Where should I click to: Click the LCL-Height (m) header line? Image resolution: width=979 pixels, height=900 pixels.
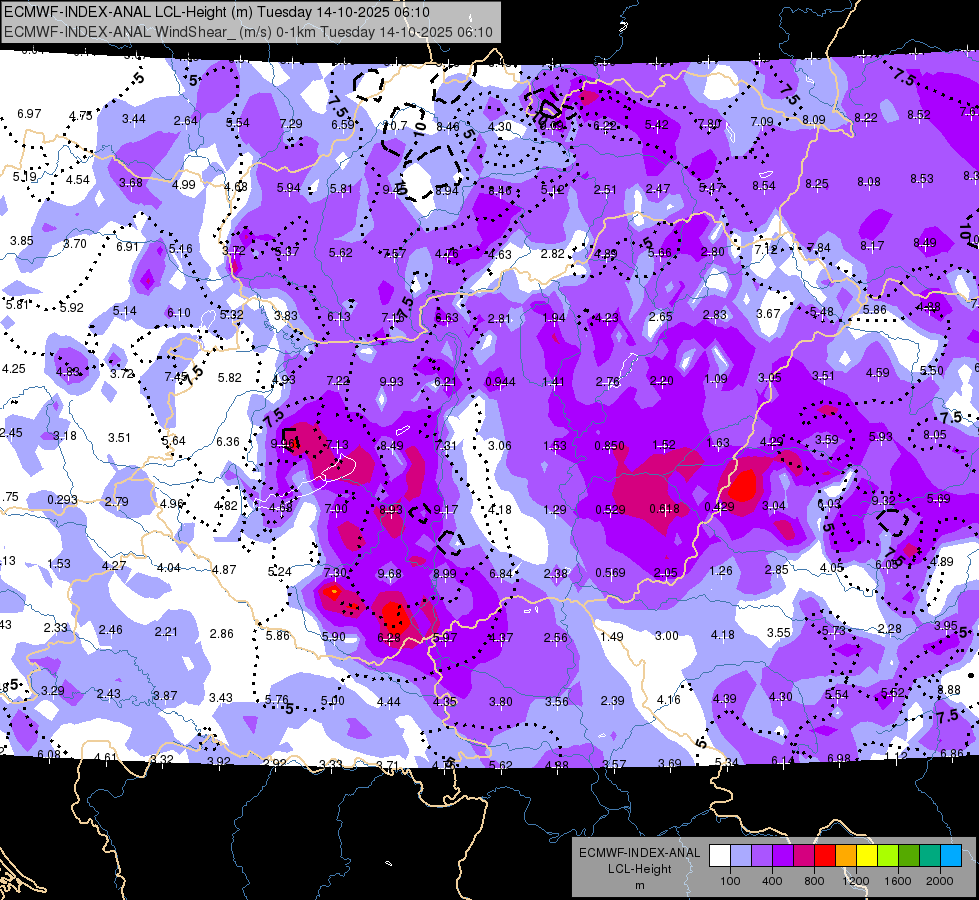[x=217, y=12]
